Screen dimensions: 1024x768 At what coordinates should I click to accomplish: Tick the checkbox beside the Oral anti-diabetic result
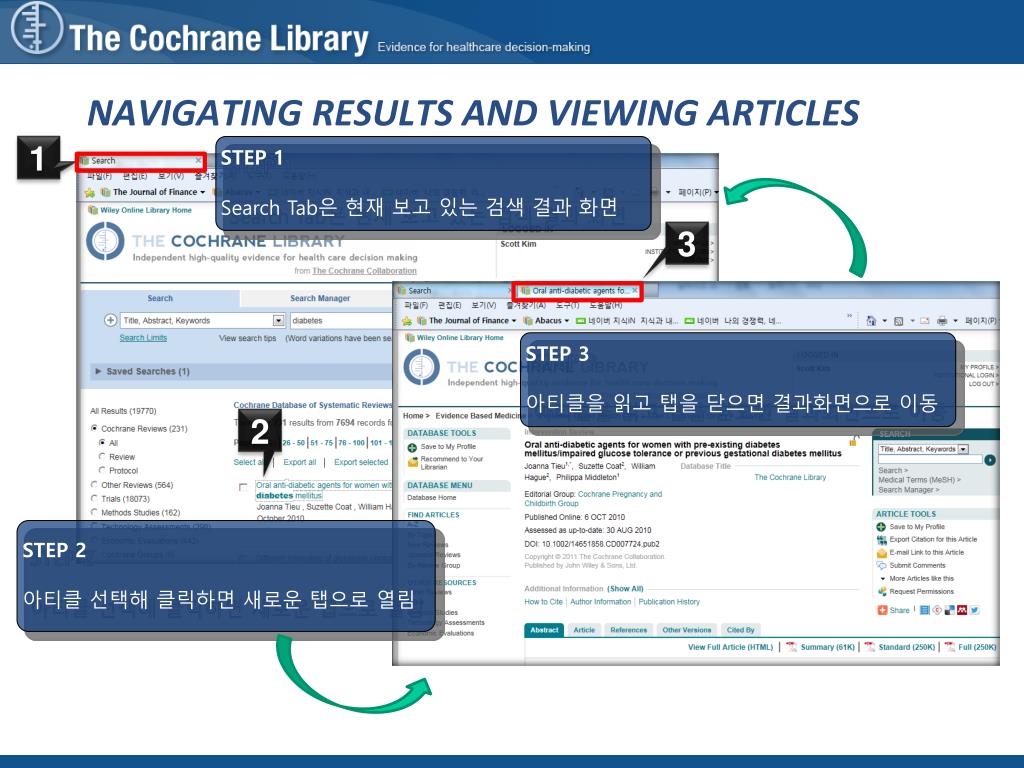[x=243, y=487]
